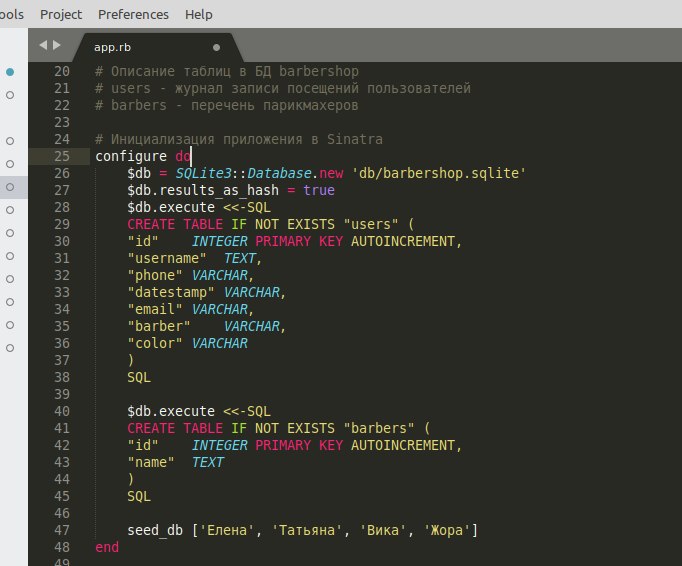The height and width of the screenshot is (566, 682).
Task: Go to next tab with right arrow
Action: click(x=57, y=45)
